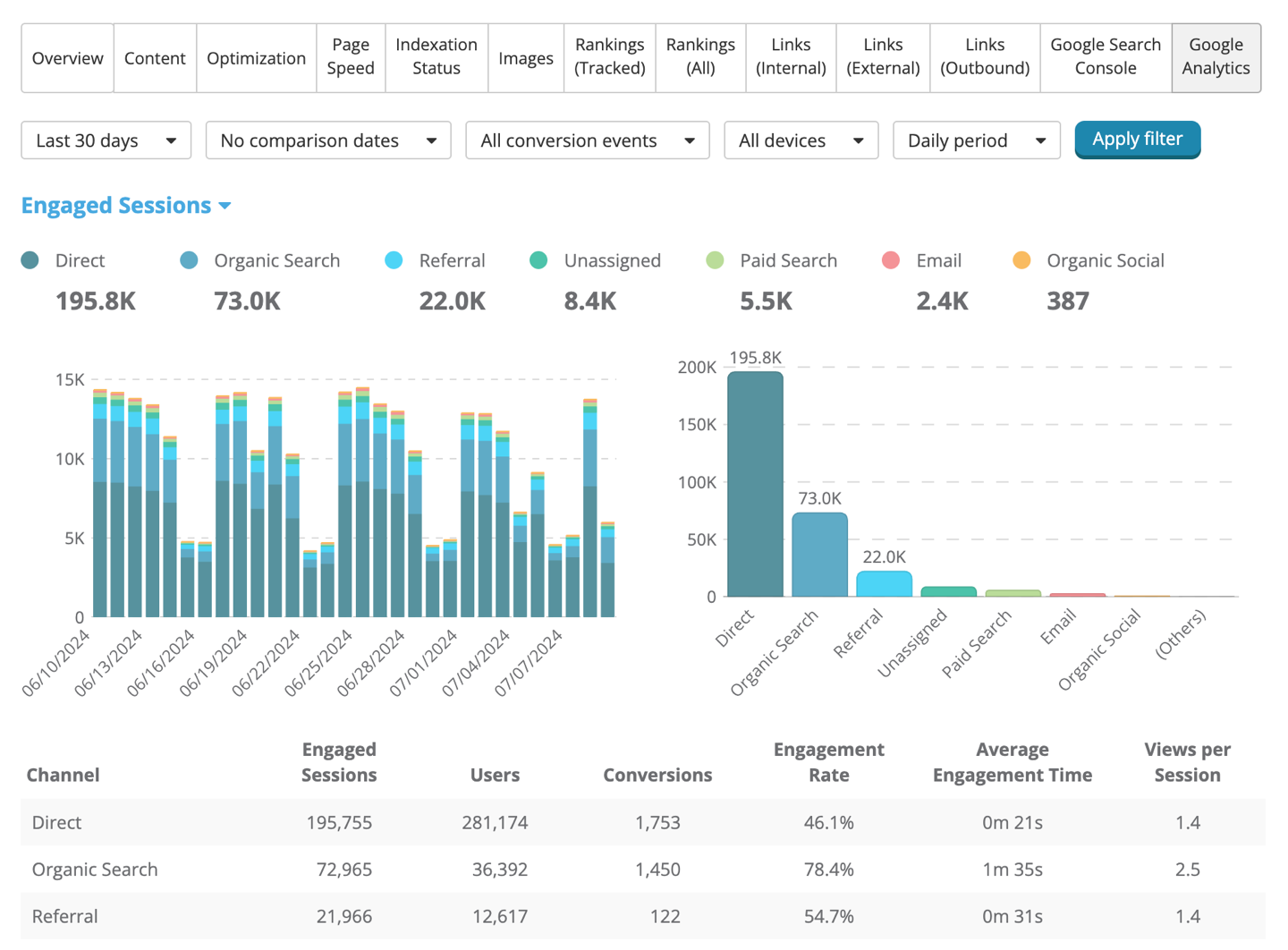Click the Organic Search 73.0K total
This screenshot has width=1288, height=950.
pos(248,301)
